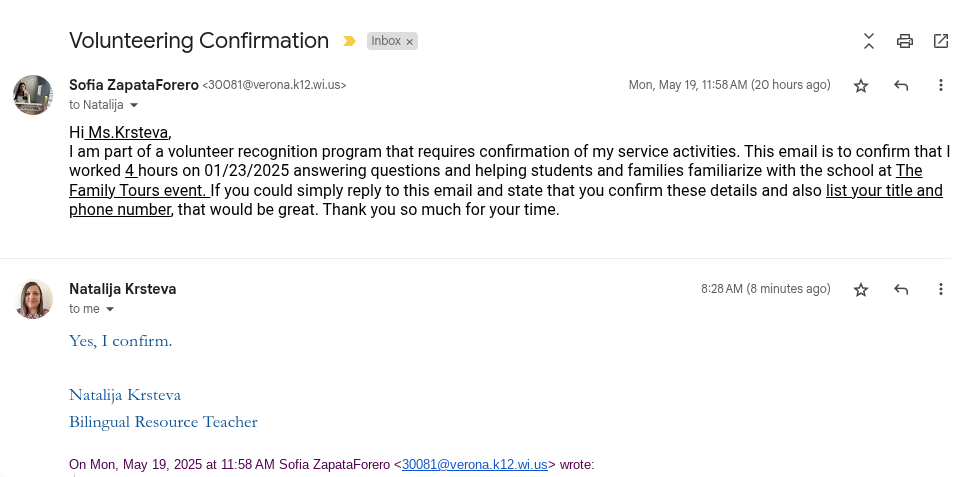The width and height of the screenshot is (963, 477).
Task: Open conversation in new window
Action: click(x=941, y=41)
